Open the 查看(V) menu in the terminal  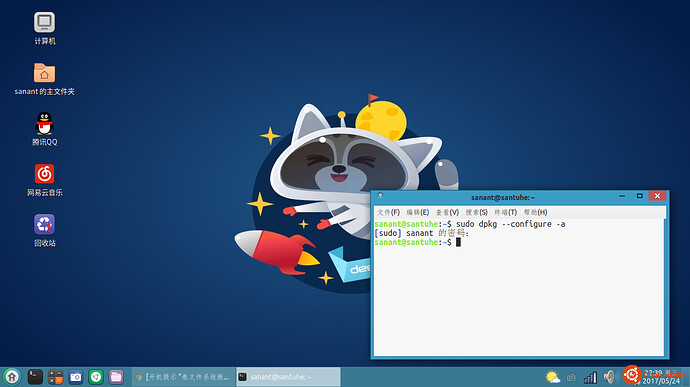click(x=447, y=212)
